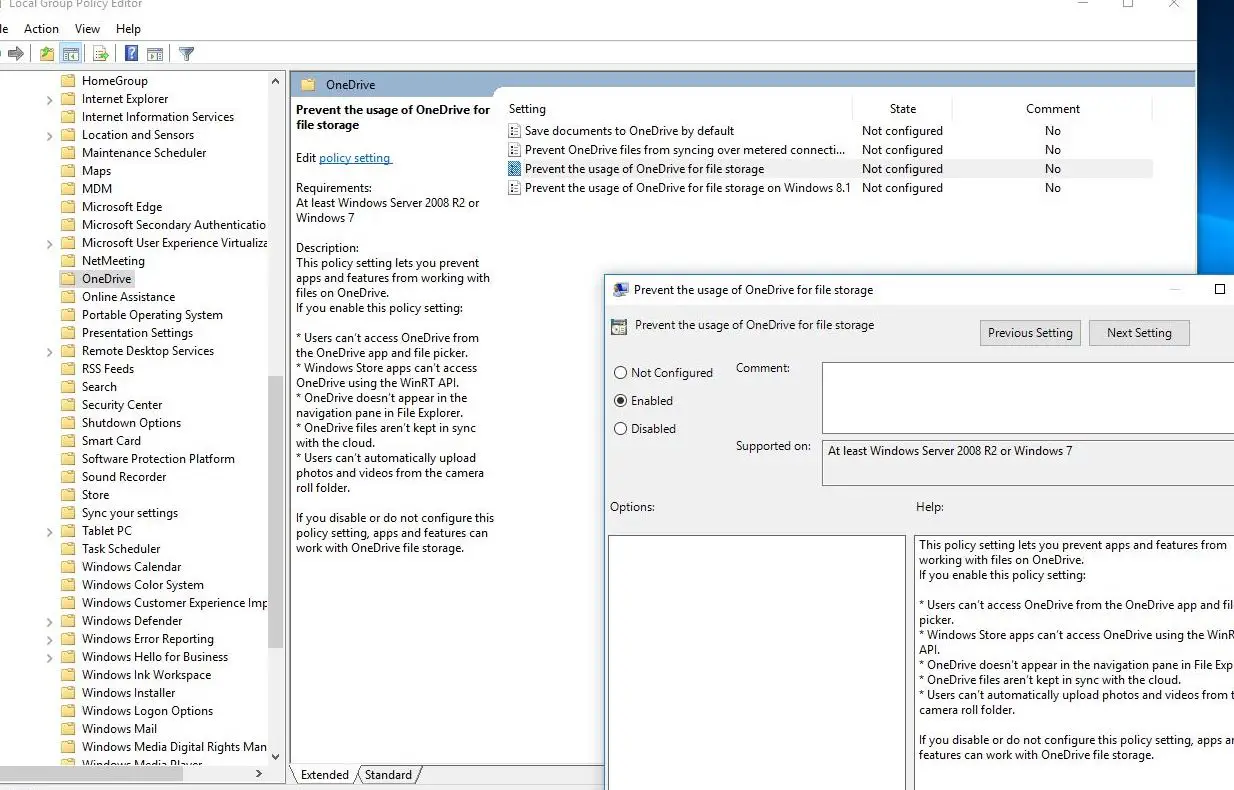The height and width of the screenshot is (790, 1234).
Task: Select the Windows Installer tree item
Action: click(128, 693)
